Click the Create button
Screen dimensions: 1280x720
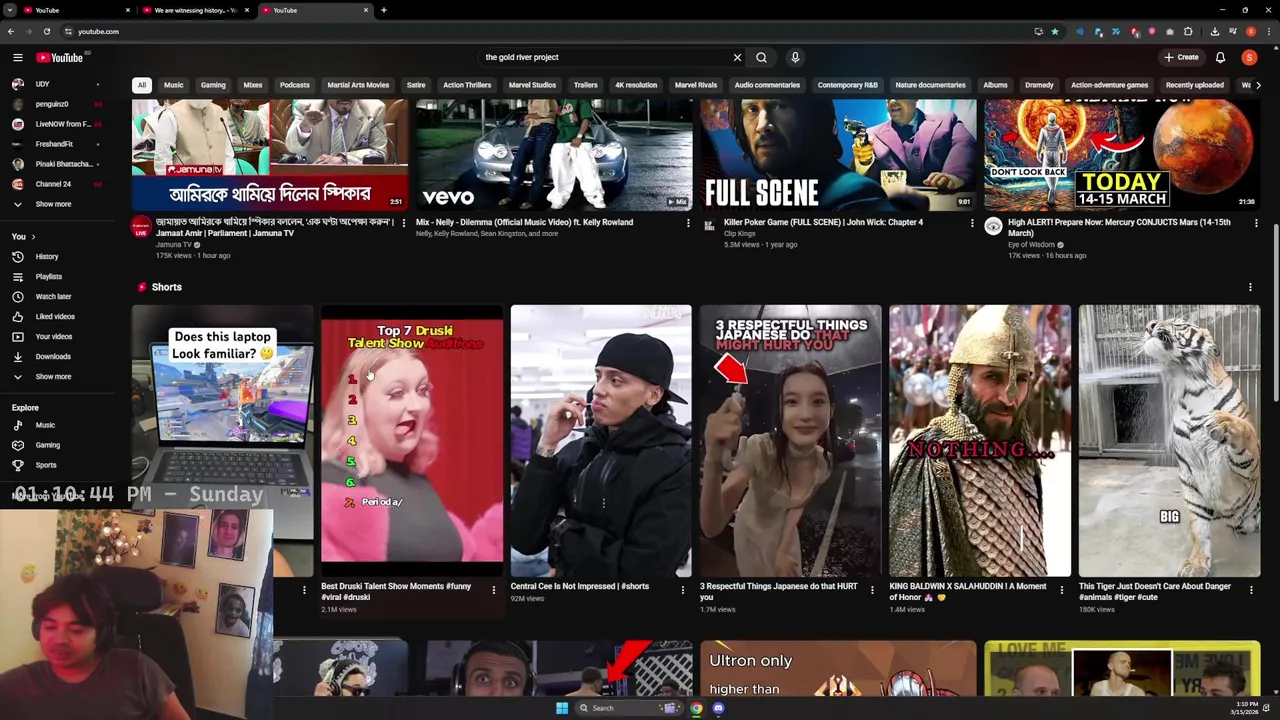point(1181,57)
